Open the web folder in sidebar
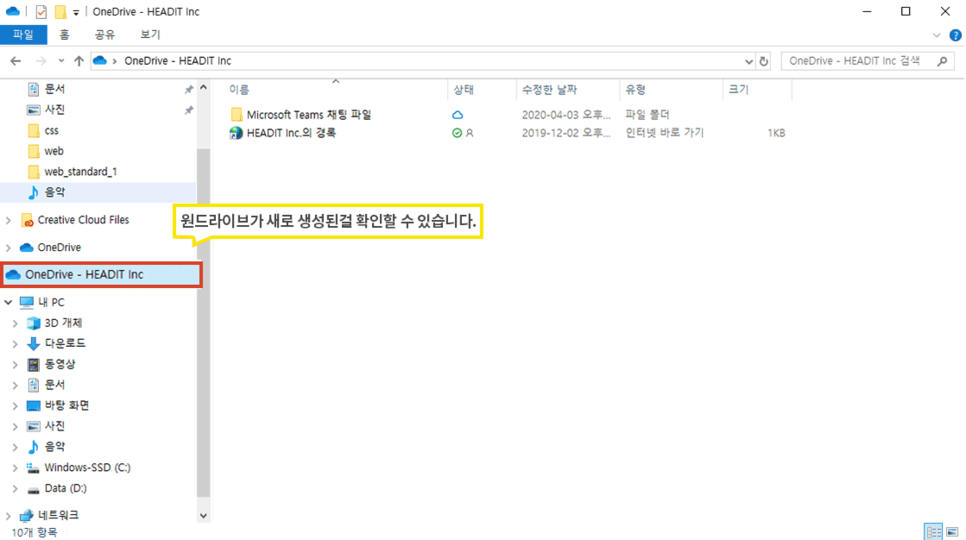The image size is (966, 540). [54, 151]
